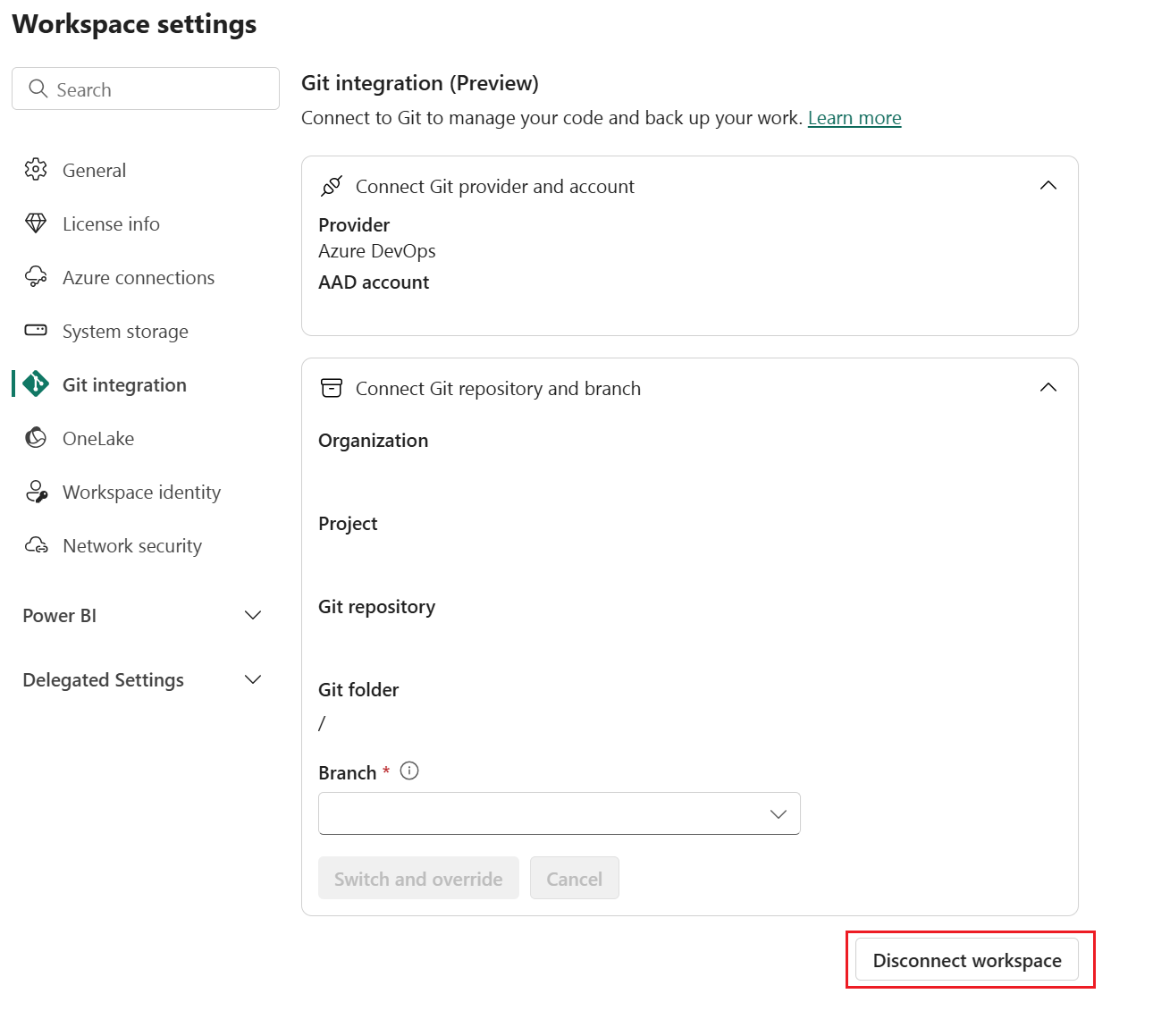Click the License info diamond icon
The width and height of the screenshot is (1153, 1036).
pyautogui.click(x=36, y=223)
